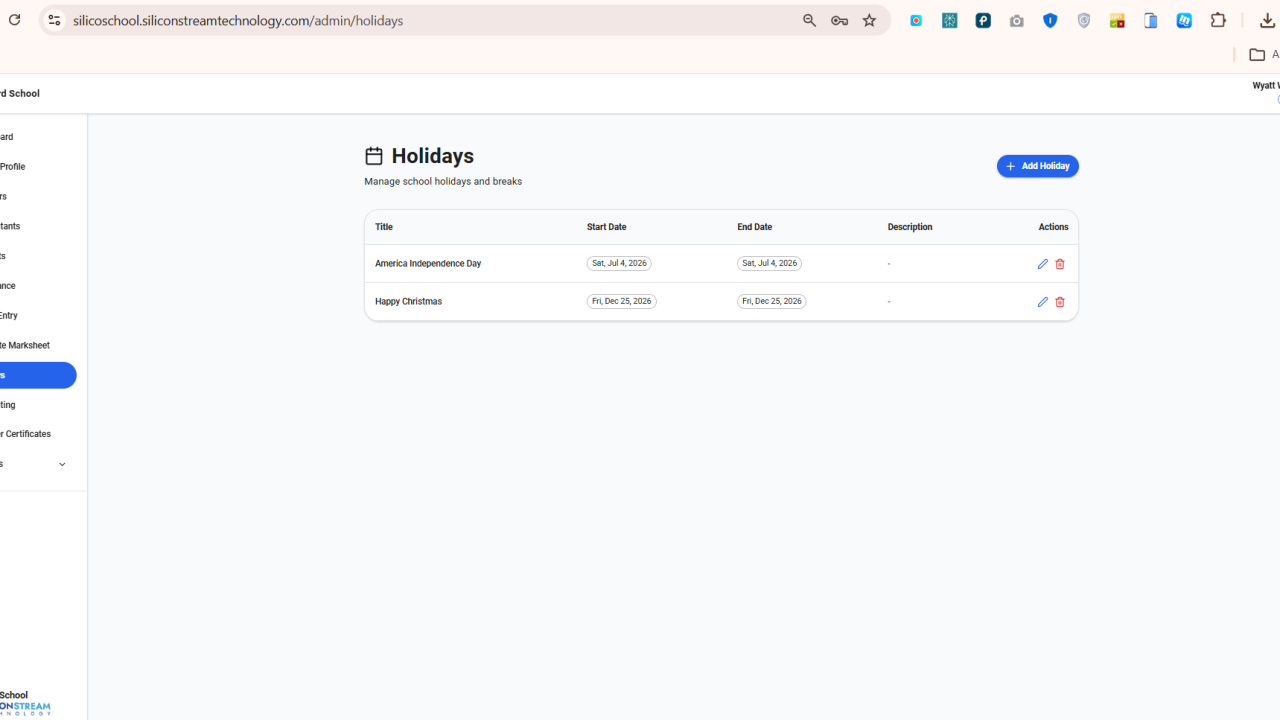The height and width of the screenshot is (720, 1280).
Task: Delete the America Independence Day holiday
Action: click(1060, 264)
